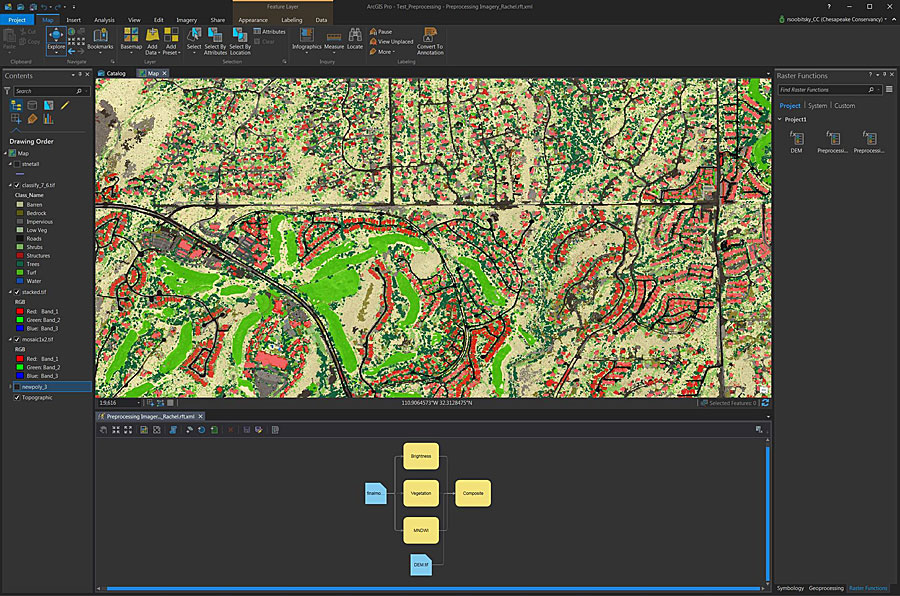Toggle the Topographic basemap layer checkbox
The width and height of the screenshot is (900, 596).
tap(18, 397)
